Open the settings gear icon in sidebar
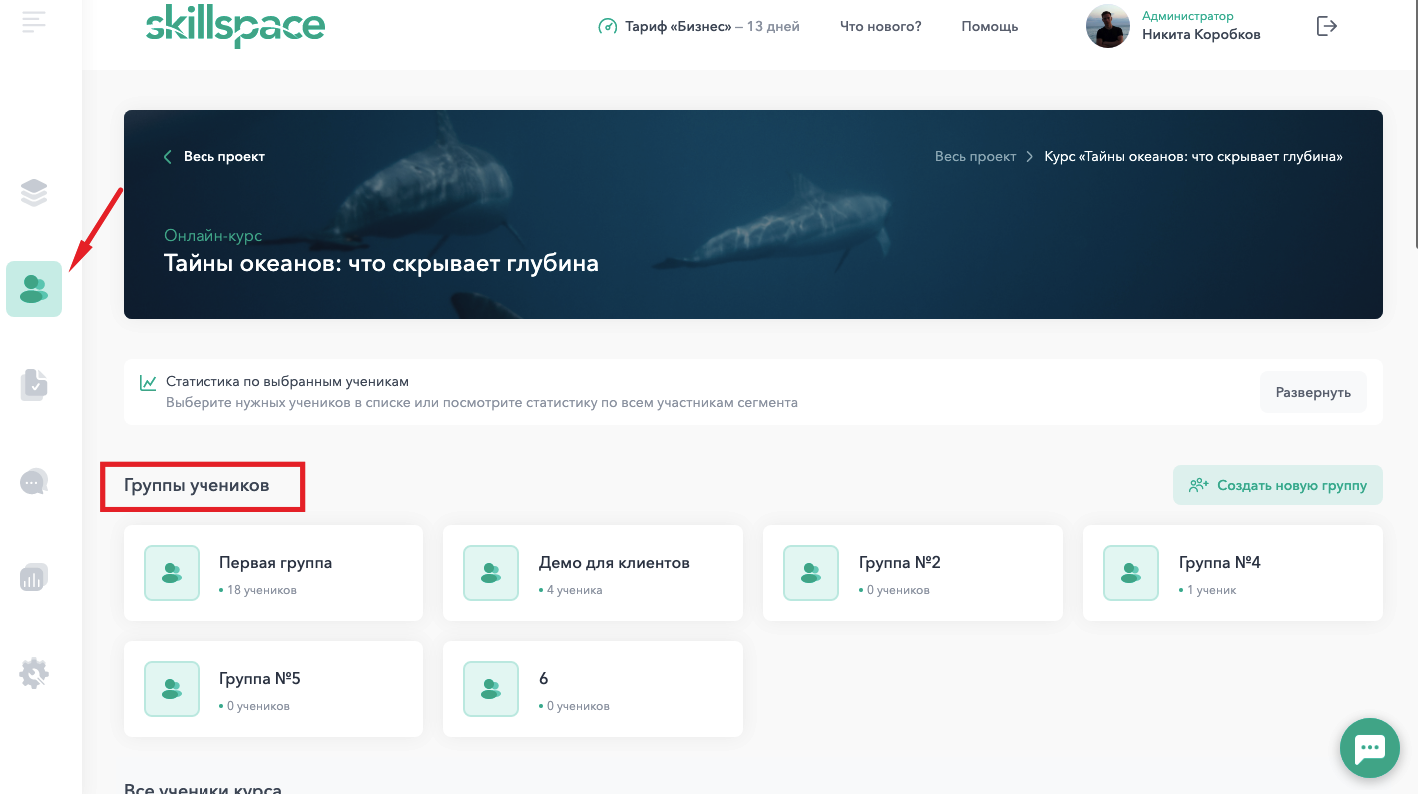The image size is (1418, 794). (34, 673)
